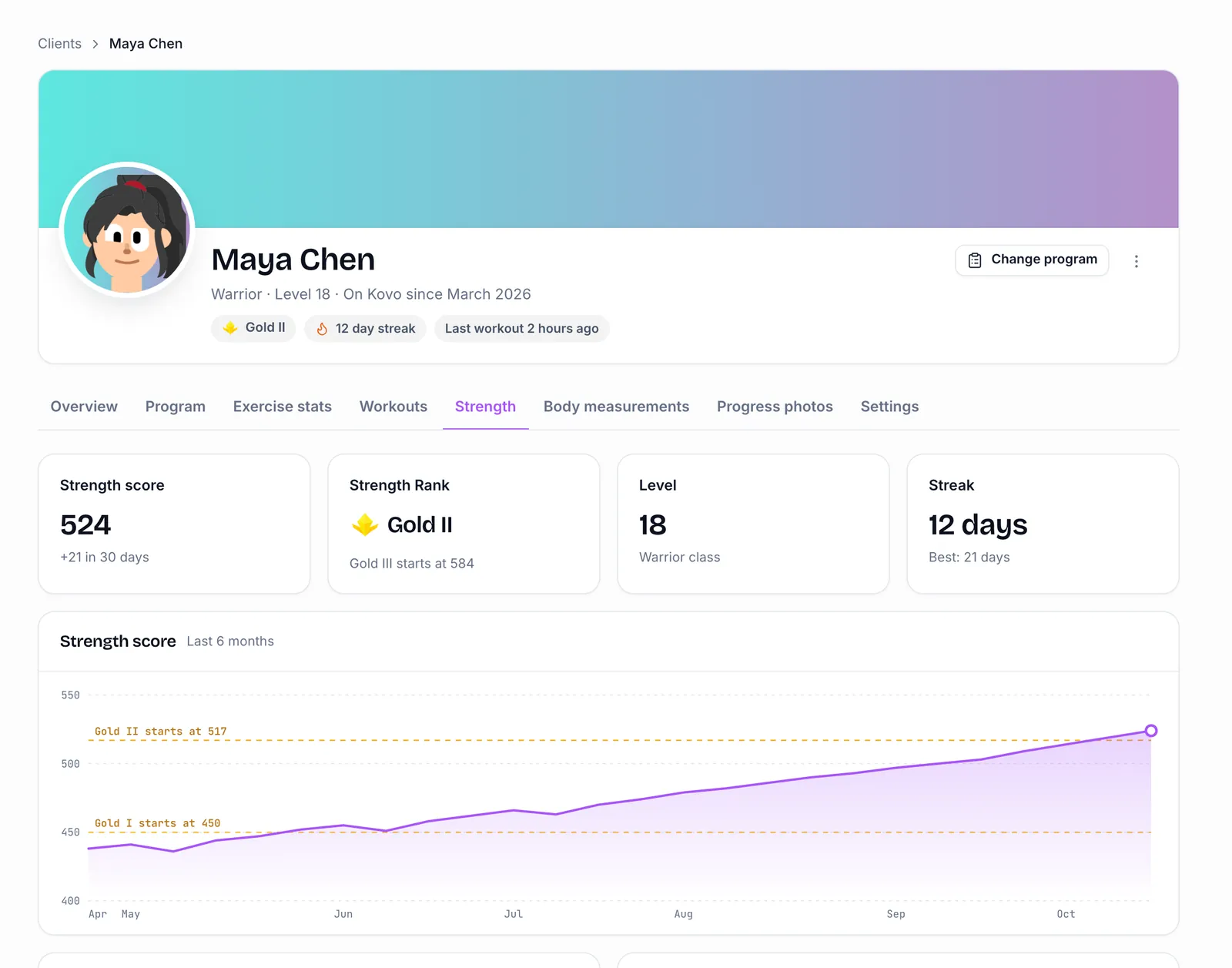
Task: Click 'Gold II starts at 517' chart label
Action: coord(161,732)
